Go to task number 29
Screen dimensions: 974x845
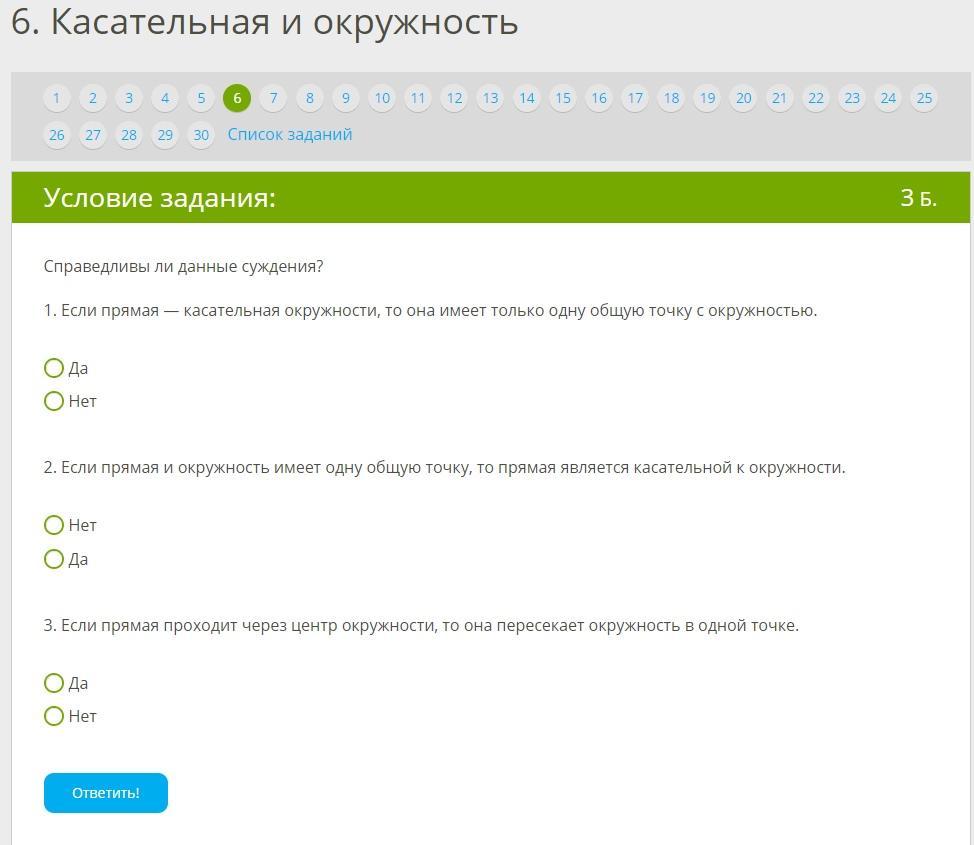(165, 135)
